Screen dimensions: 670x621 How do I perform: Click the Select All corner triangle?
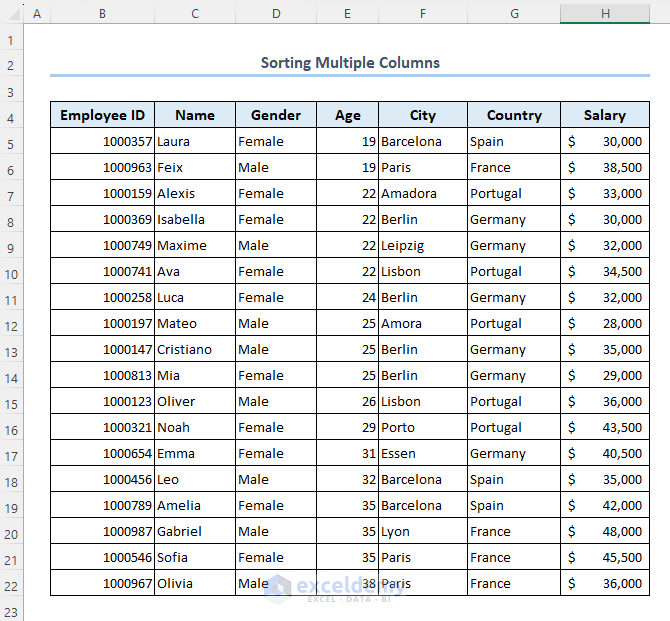coord(12,14)
